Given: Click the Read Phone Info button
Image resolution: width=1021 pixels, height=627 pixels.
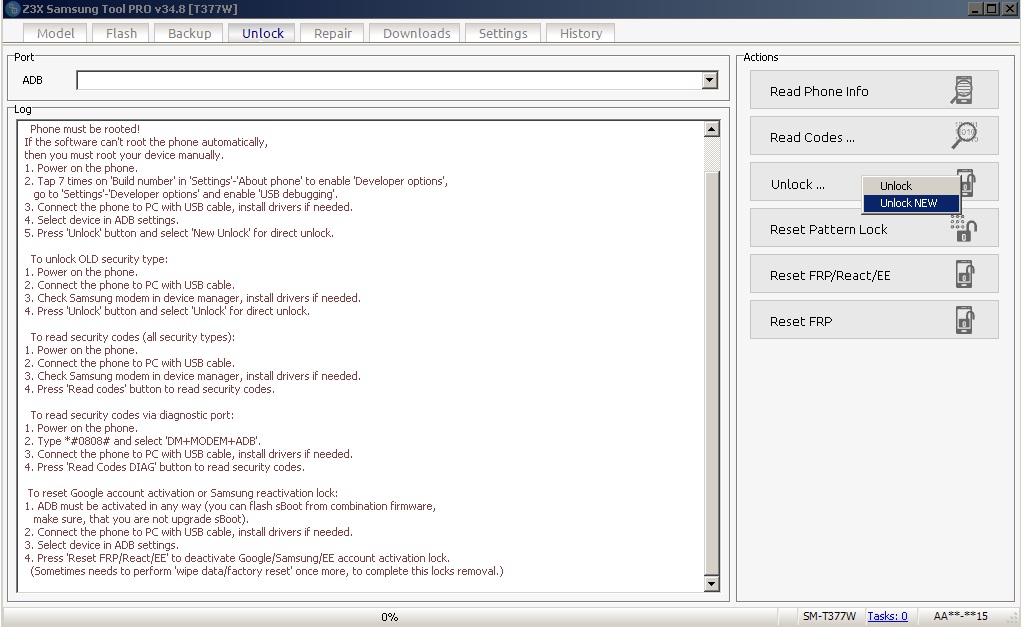Looking at the screenshot, I should coord(874,90).
